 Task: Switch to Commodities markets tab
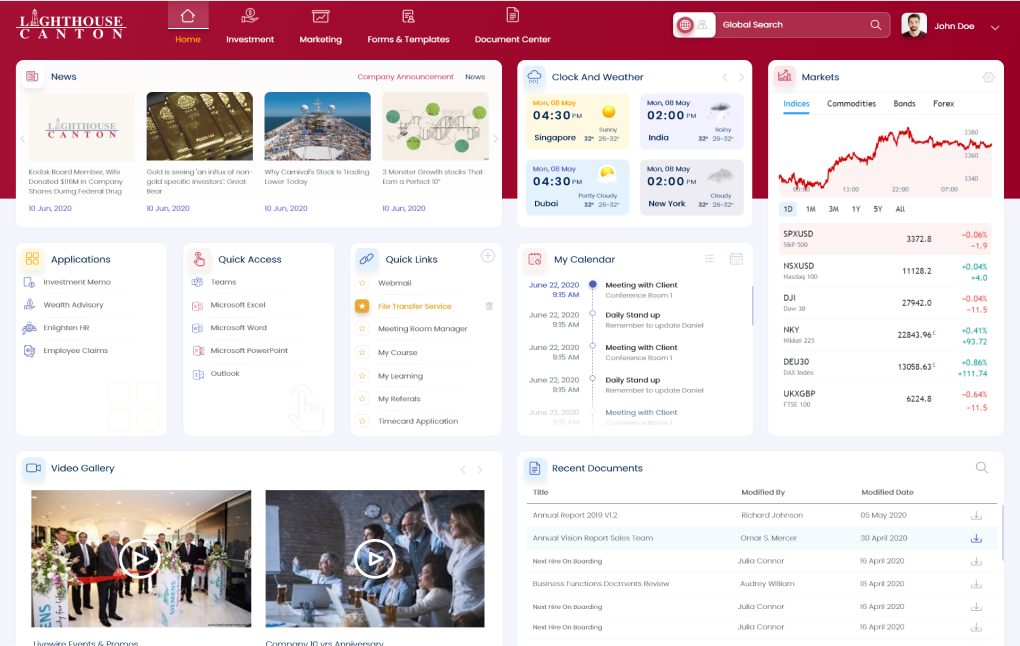point(851,104)
